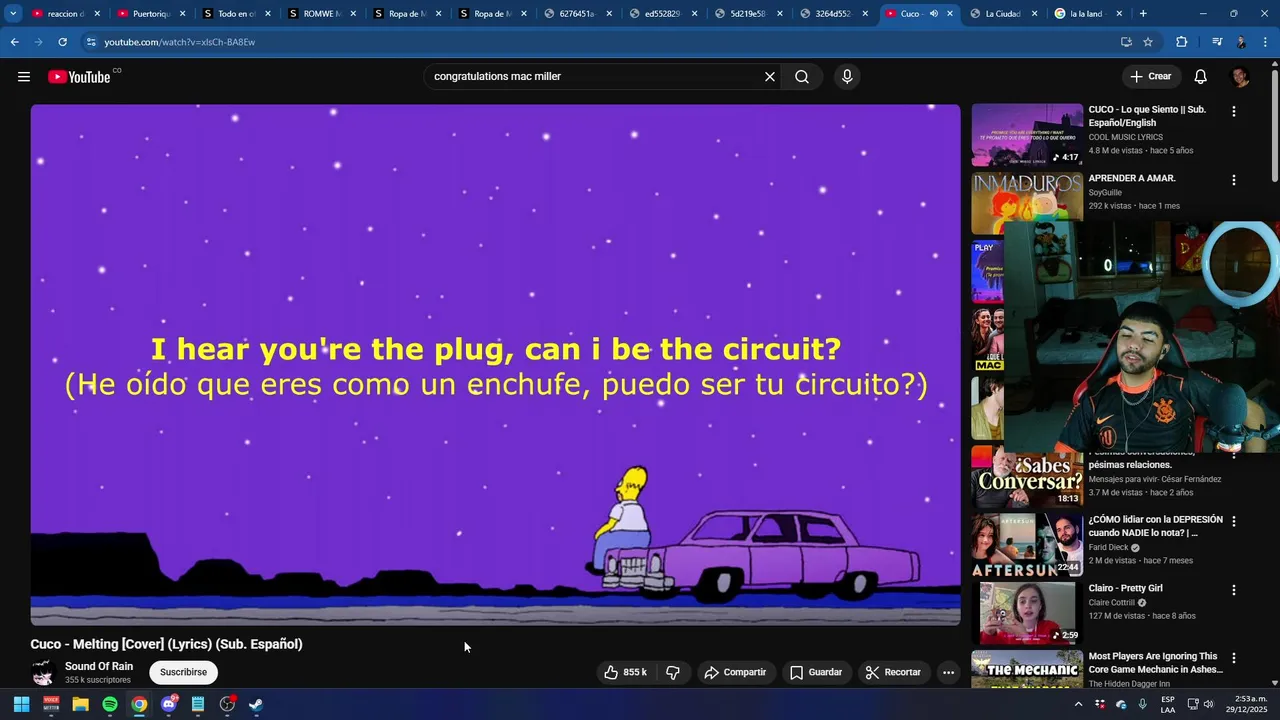
Task: Open the Aftersun depression video thumbnail
Action: pyautogui.click(x=1027, y=546)
